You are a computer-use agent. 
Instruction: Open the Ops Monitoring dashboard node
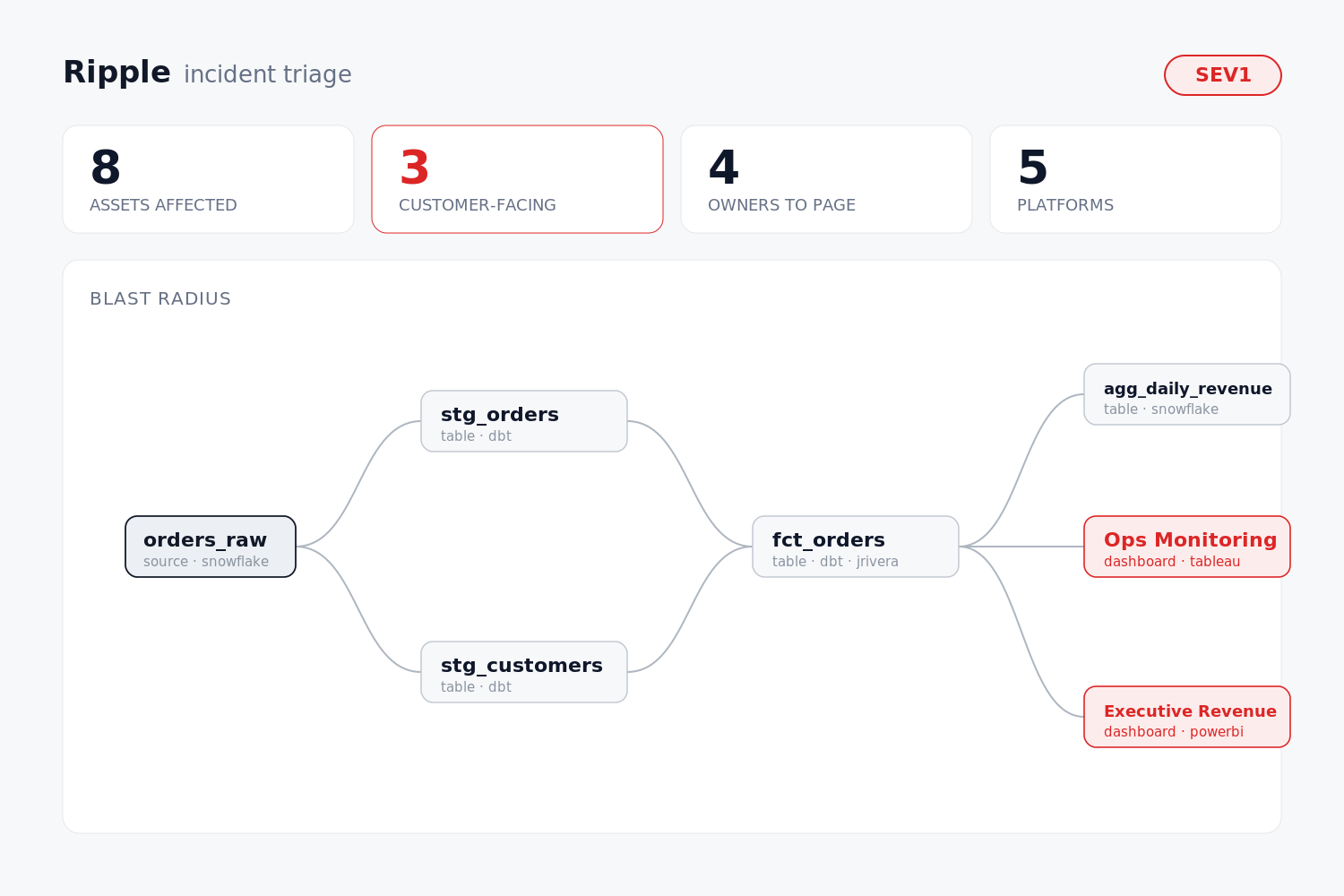point(1187,547)
